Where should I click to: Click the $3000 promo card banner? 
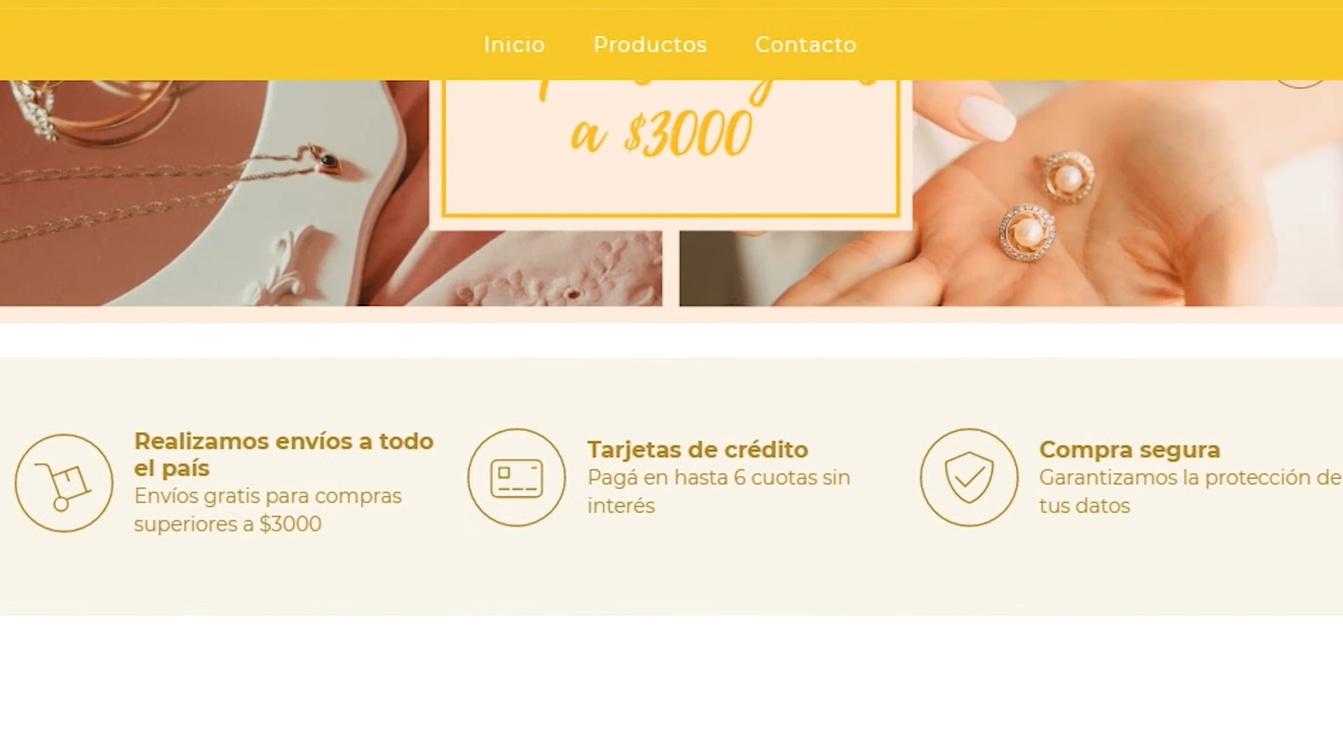(670, 152)
